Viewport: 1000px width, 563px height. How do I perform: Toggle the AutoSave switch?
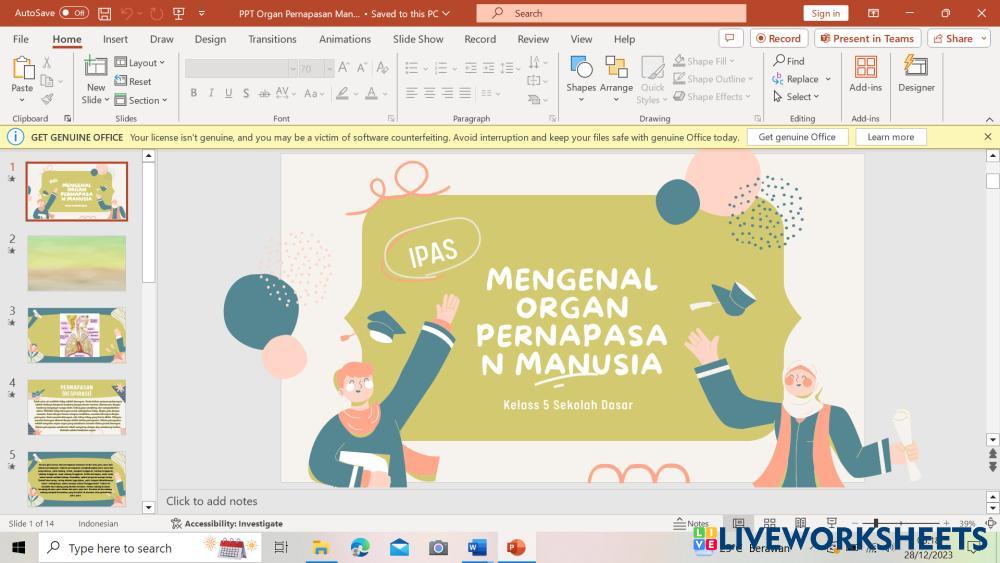tap(74, 13)
